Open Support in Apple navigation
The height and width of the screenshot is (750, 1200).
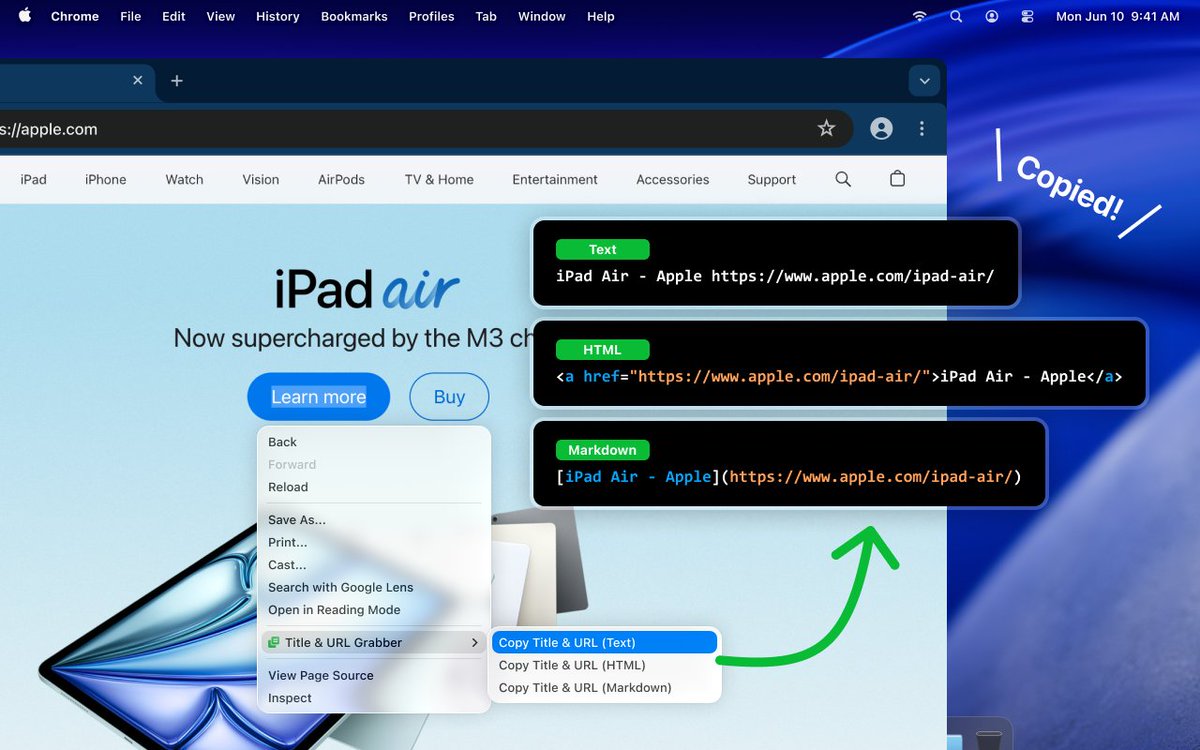click(x=772, y=180)
